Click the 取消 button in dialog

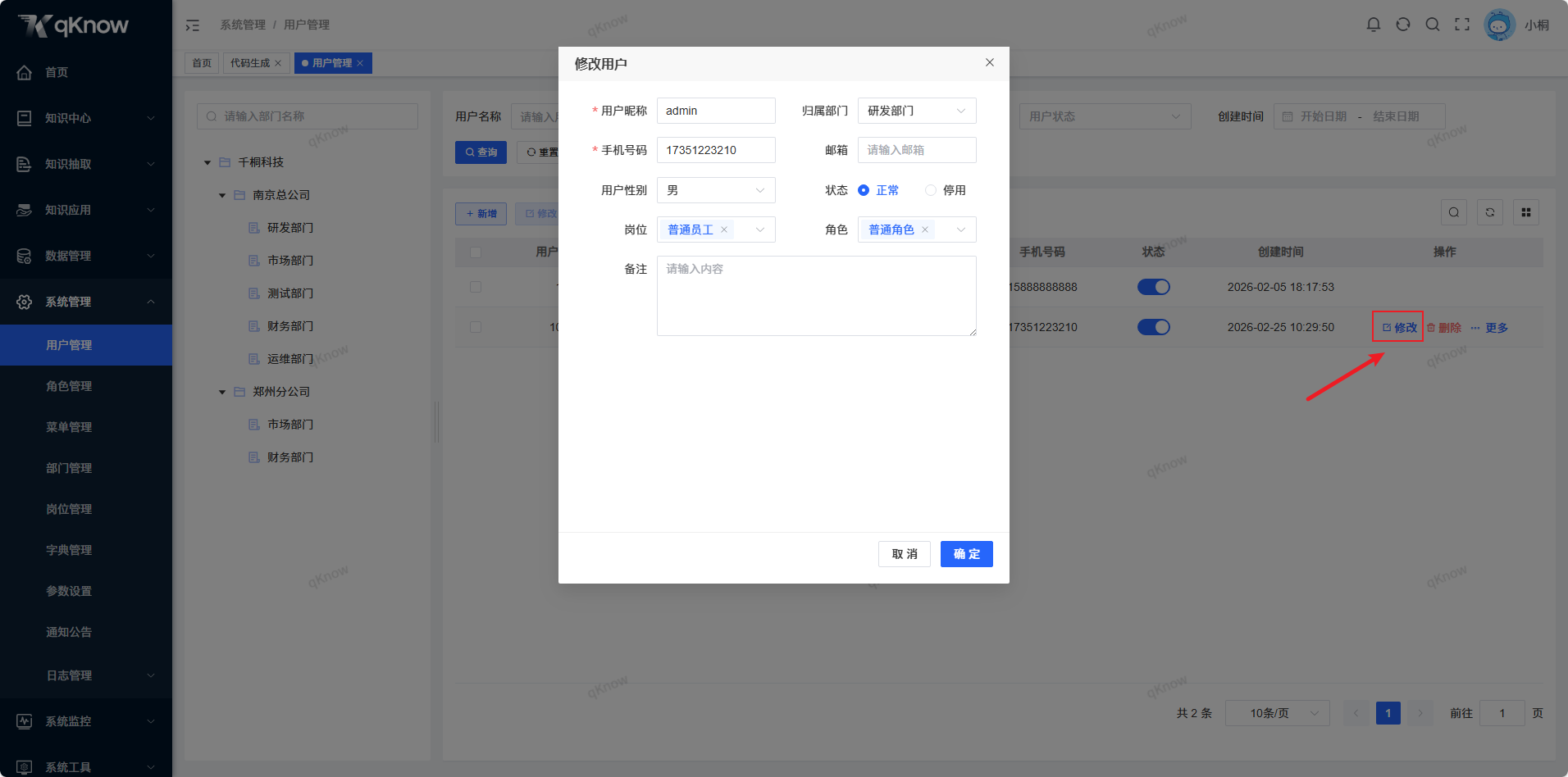[x=905, y=554]
